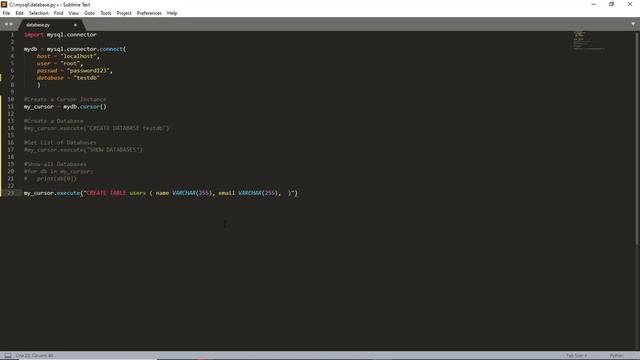
Task: Click line number 11 in gutter
Action: click(11, 107)
